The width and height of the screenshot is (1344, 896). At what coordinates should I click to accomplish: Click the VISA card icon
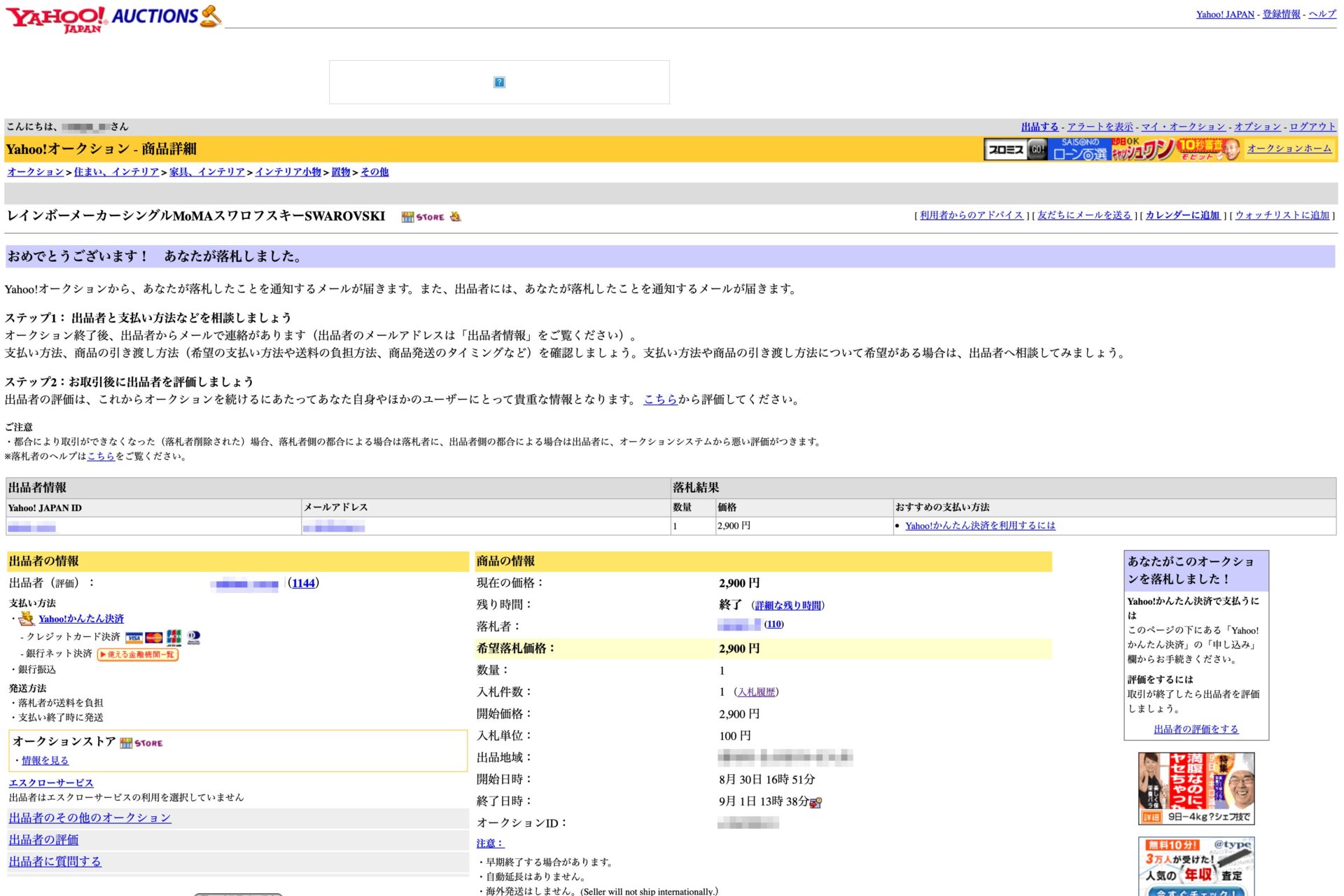134,637
